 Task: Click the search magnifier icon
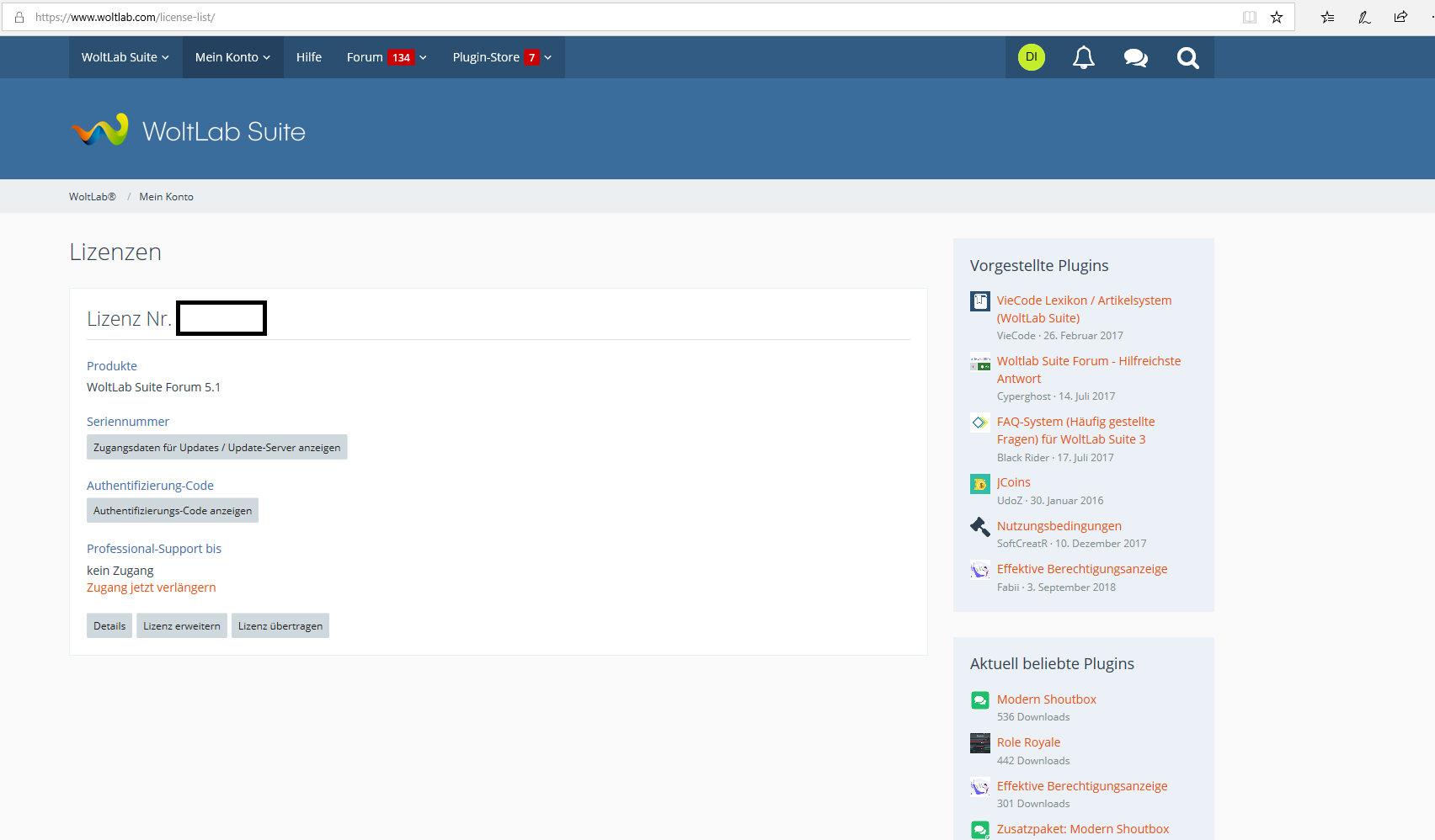tap(1187, 57)
